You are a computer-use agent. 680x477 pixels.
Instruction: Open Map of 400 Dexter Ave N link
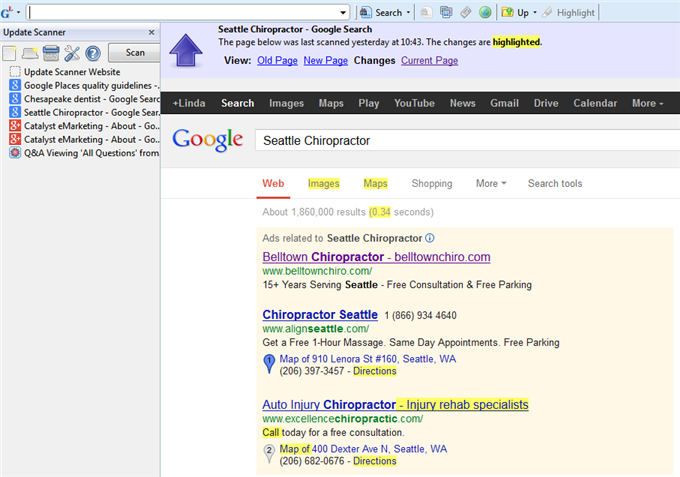coord(363,449)
